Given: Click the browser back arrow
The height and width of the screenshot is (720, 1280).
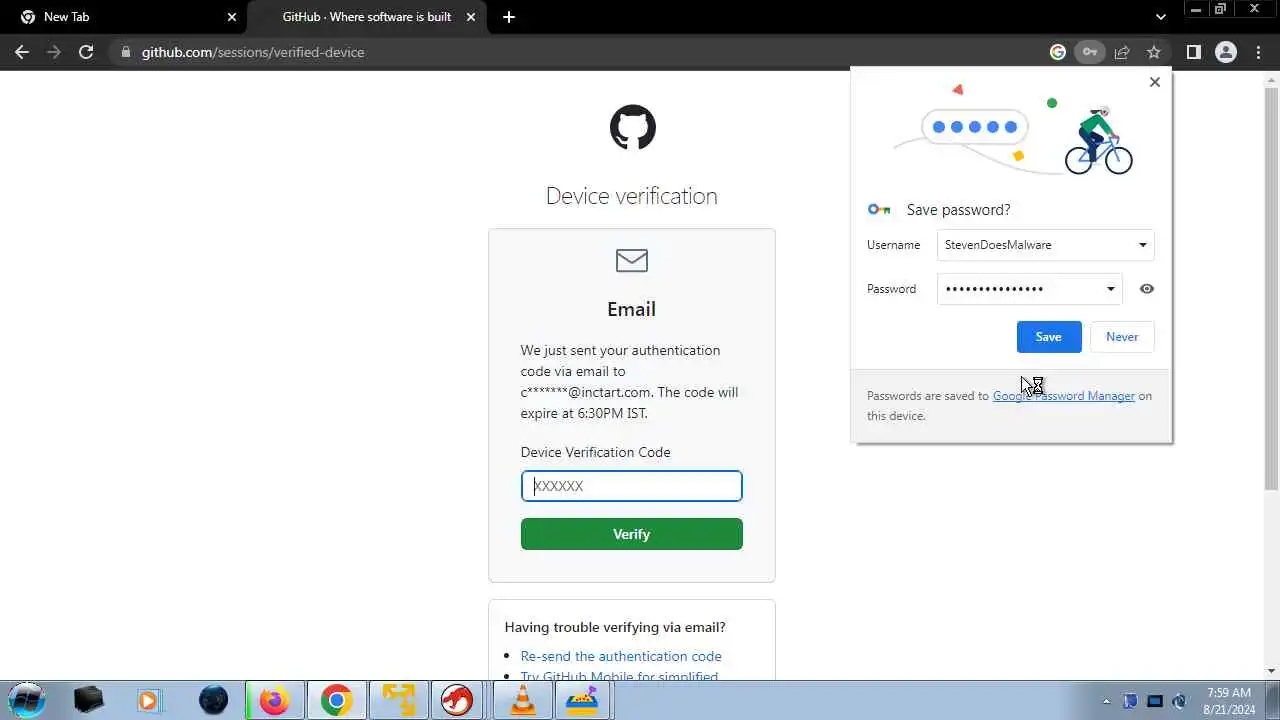Looking at the screenshot, I should pyautogui.click(x=22, y=52).
